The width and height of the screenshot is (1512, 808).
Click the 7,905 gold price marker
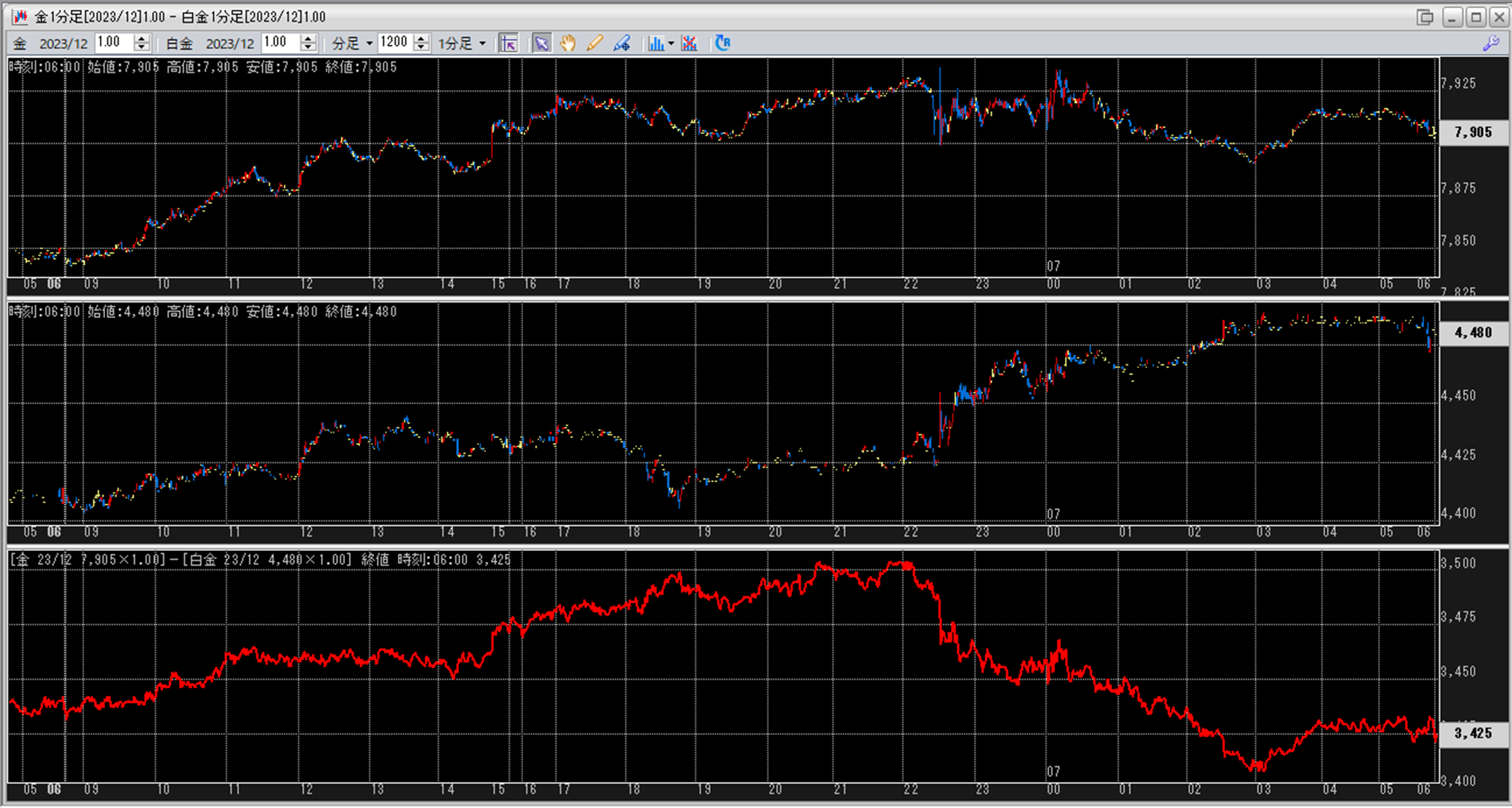[x=1473, y=132]
